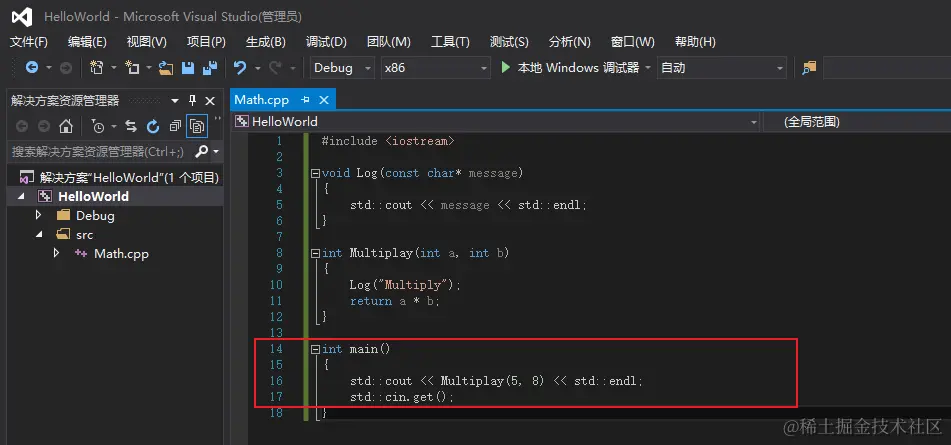Select Math.cpp in Solution Explorer

click(x=121, y=253)
